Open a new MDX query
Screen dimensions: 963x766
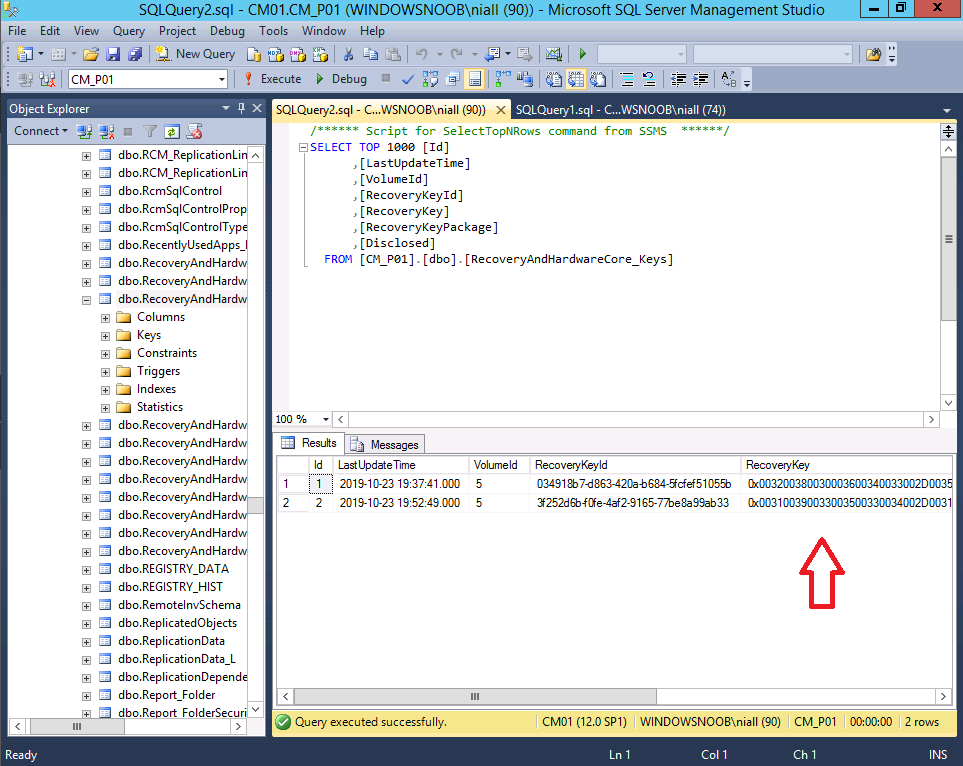tap(276, 54)
